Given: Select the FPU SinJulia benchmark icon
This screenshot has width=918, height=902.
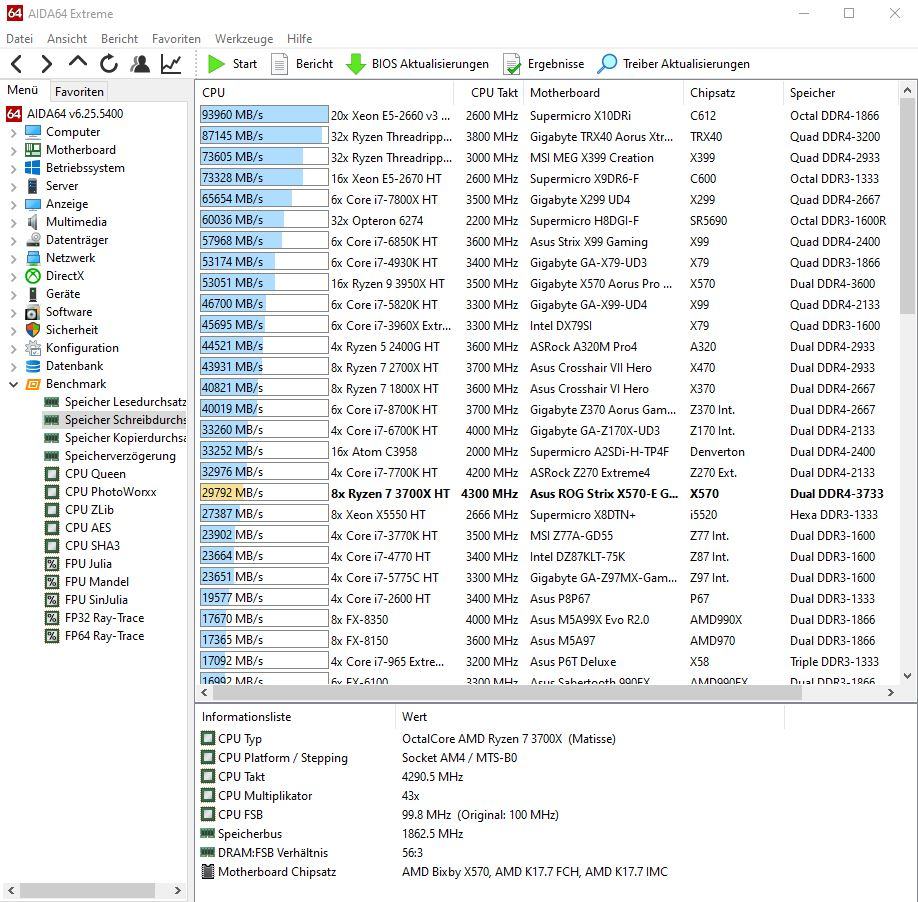Looking at the screenshot, I should [x=52, y=599].
